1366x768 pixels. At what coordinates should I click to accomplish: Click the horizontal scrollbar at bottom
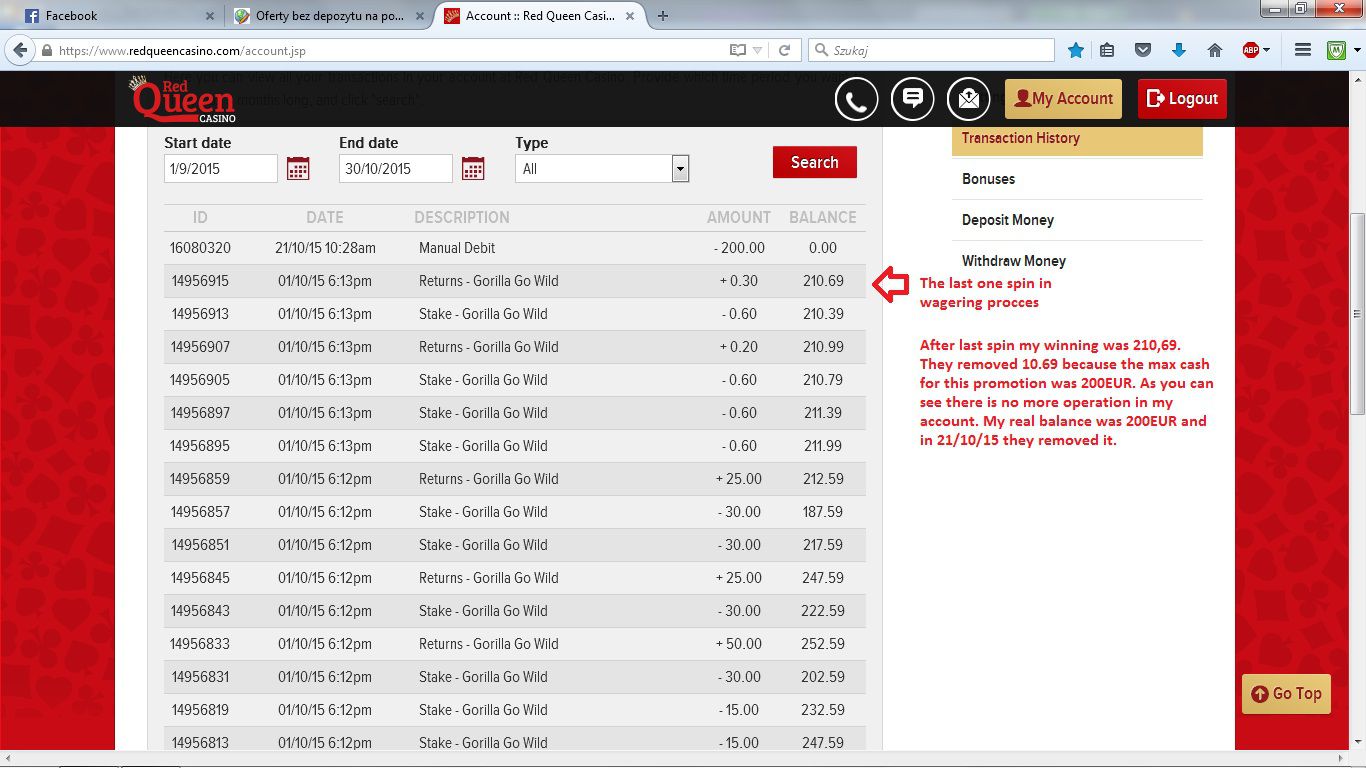(675, 757)
